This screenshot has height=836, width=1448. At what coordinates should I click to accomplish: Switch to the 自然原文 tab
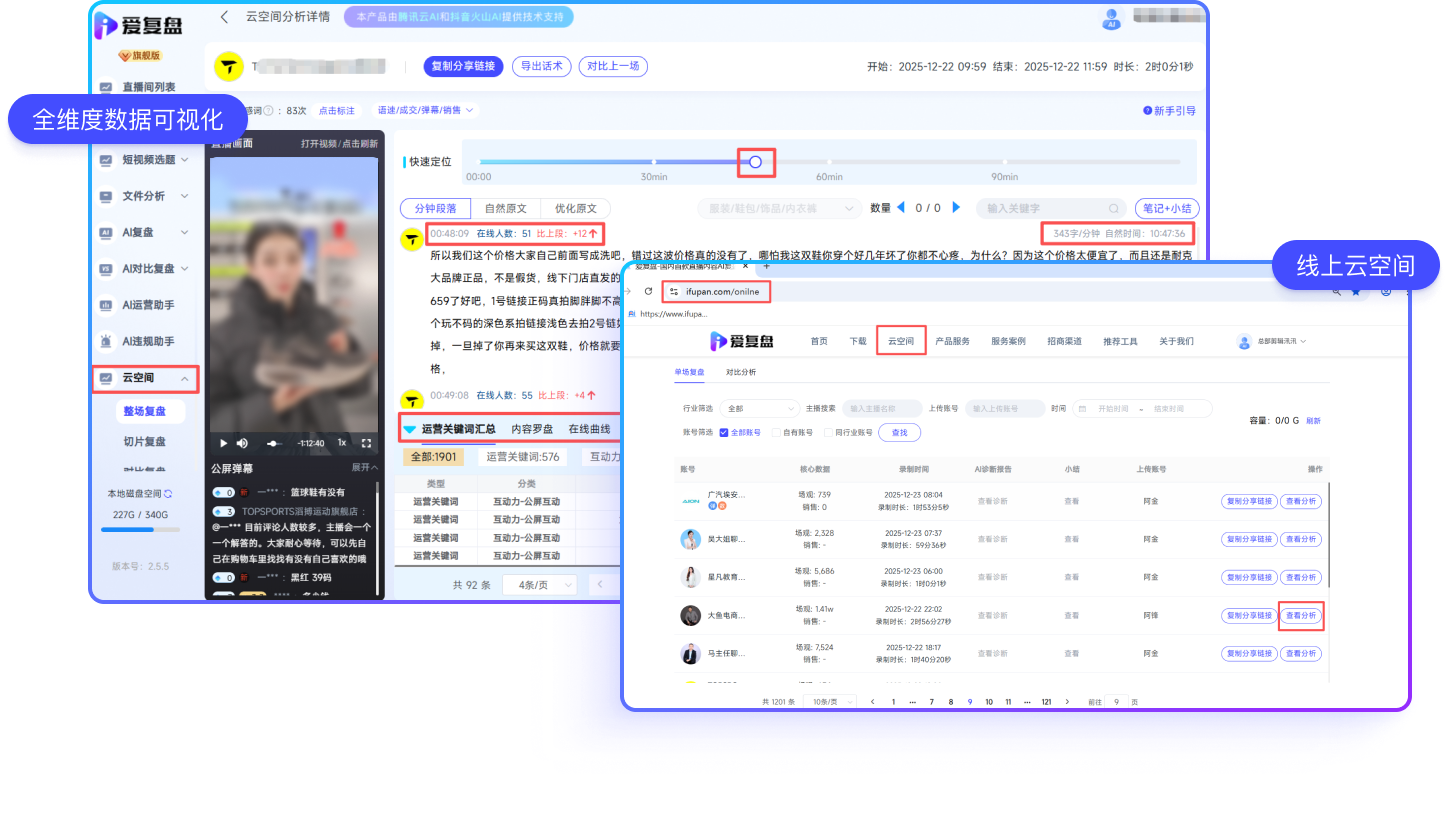pos(505,209)
